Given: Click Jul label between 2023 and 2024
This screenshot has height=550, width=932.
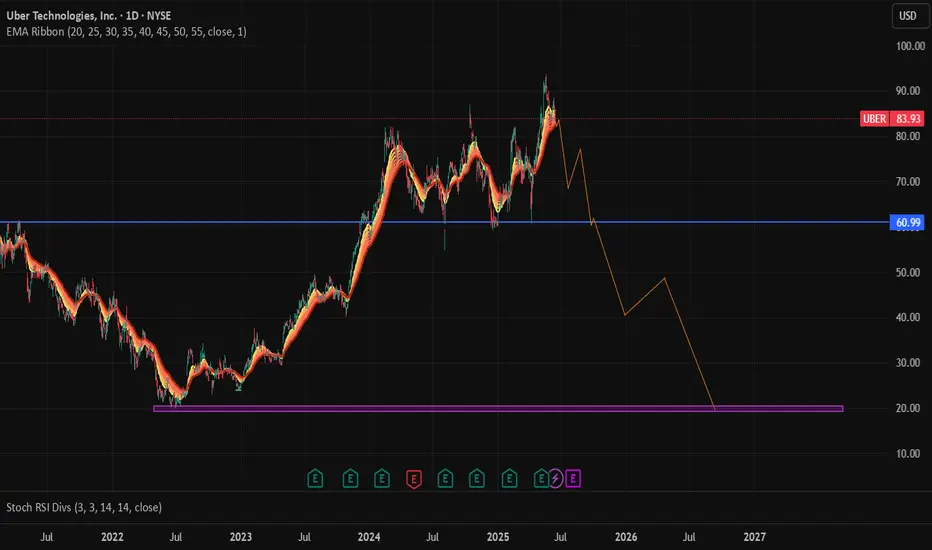Looking at the screenshot, I should click(x=304, y=537).
